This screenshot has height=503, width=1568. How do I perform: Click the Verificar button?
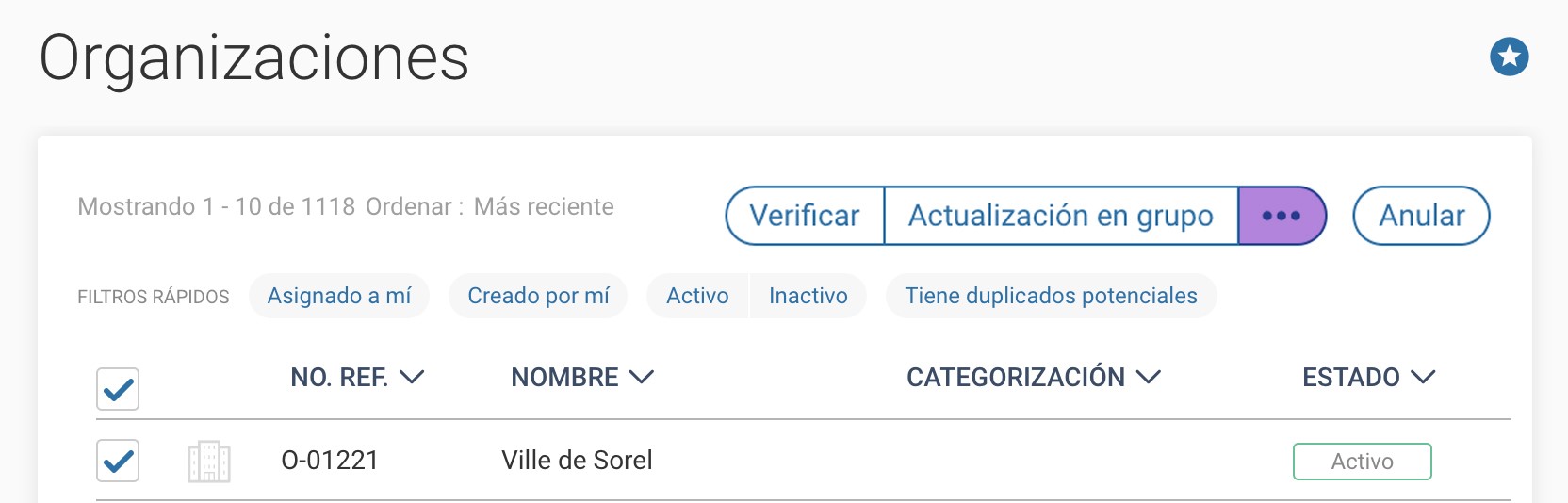[805, 216]
